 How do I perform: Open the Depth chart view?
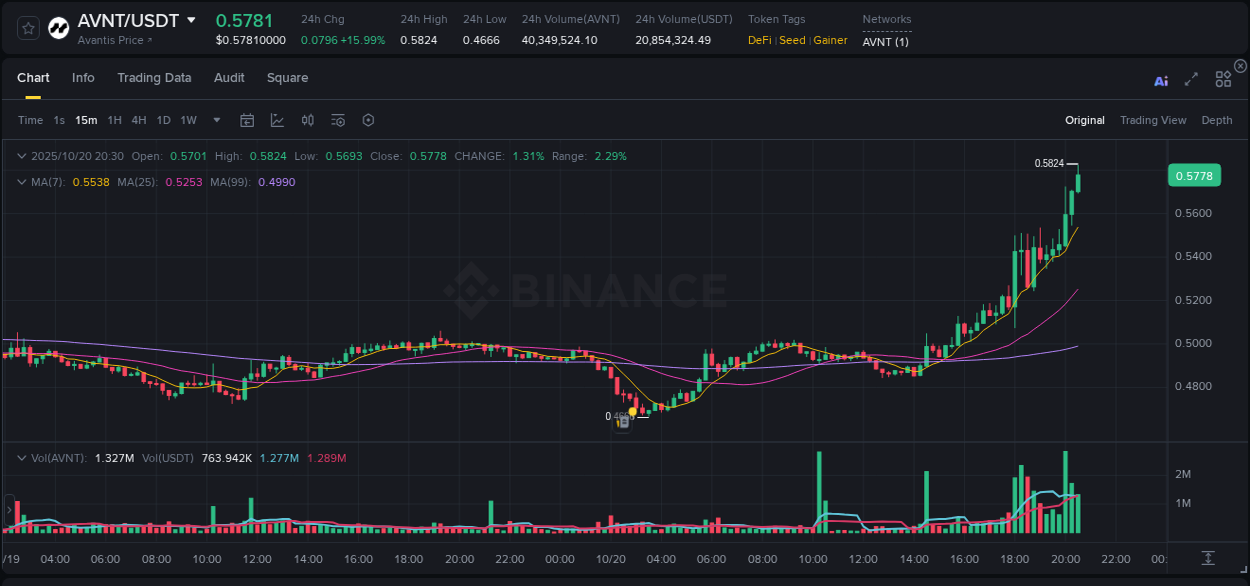click(1217, 120)
